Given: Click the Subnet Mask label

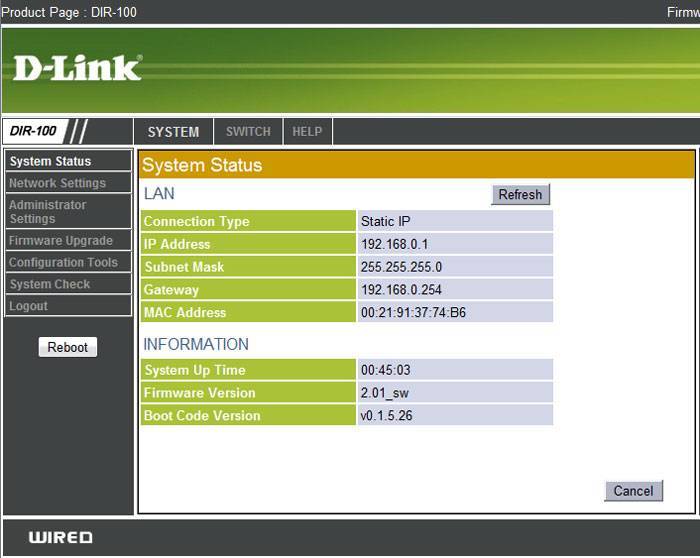Looking at the screenshot, I should [x=248, y=267].
